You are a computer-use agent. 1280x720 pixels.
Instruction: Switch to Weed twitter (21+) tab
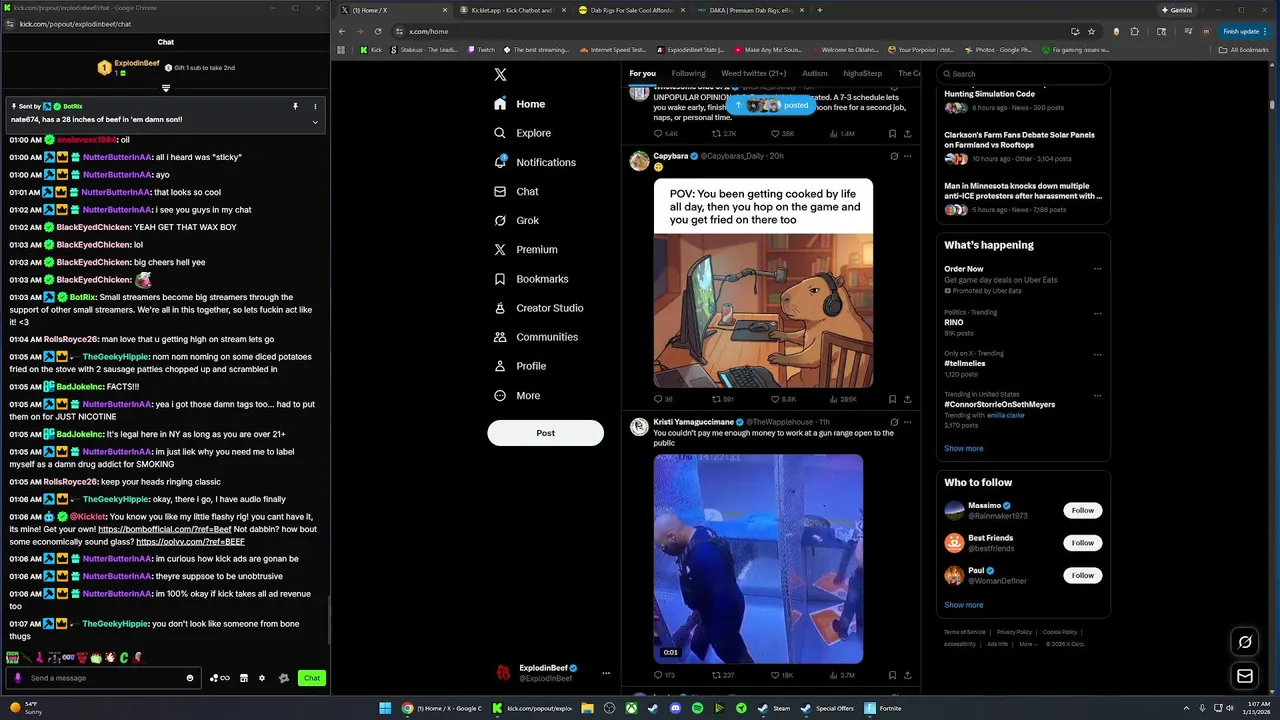(753, 73)
